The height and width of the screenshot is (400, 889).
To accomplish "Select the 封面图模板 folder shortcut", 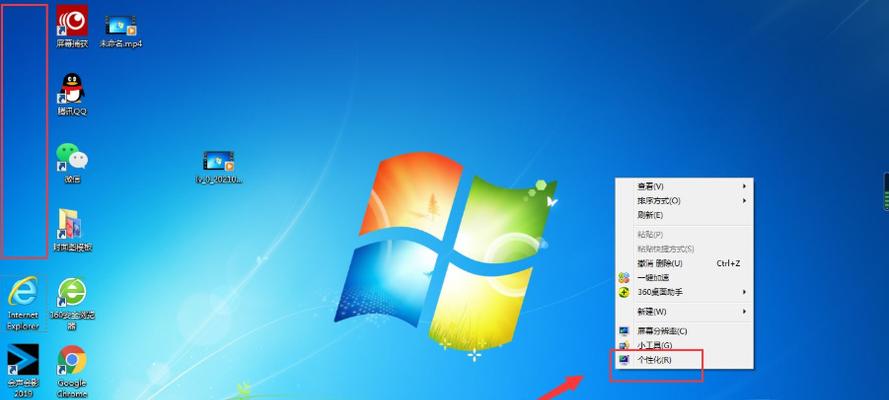I will click(72, 231).
